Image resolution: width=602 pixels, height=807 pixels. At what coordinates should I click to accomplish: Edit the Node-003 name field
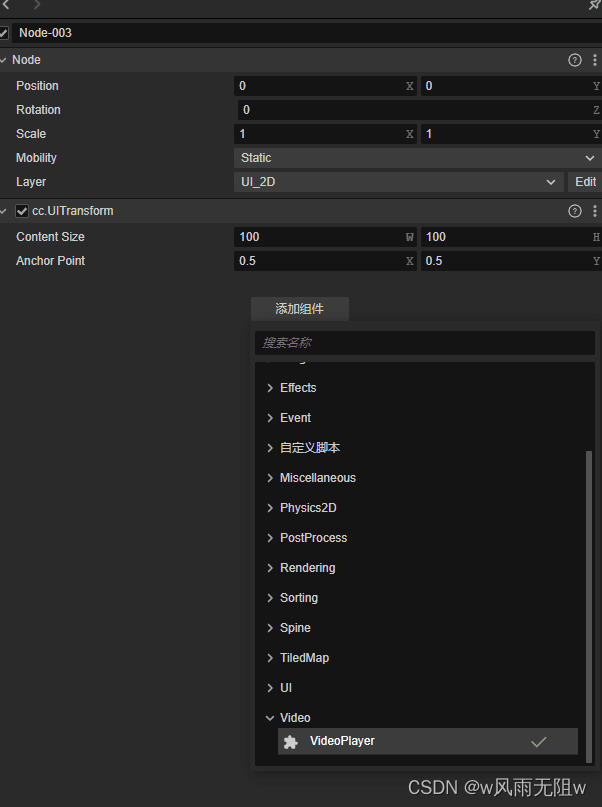coord(307,33)
